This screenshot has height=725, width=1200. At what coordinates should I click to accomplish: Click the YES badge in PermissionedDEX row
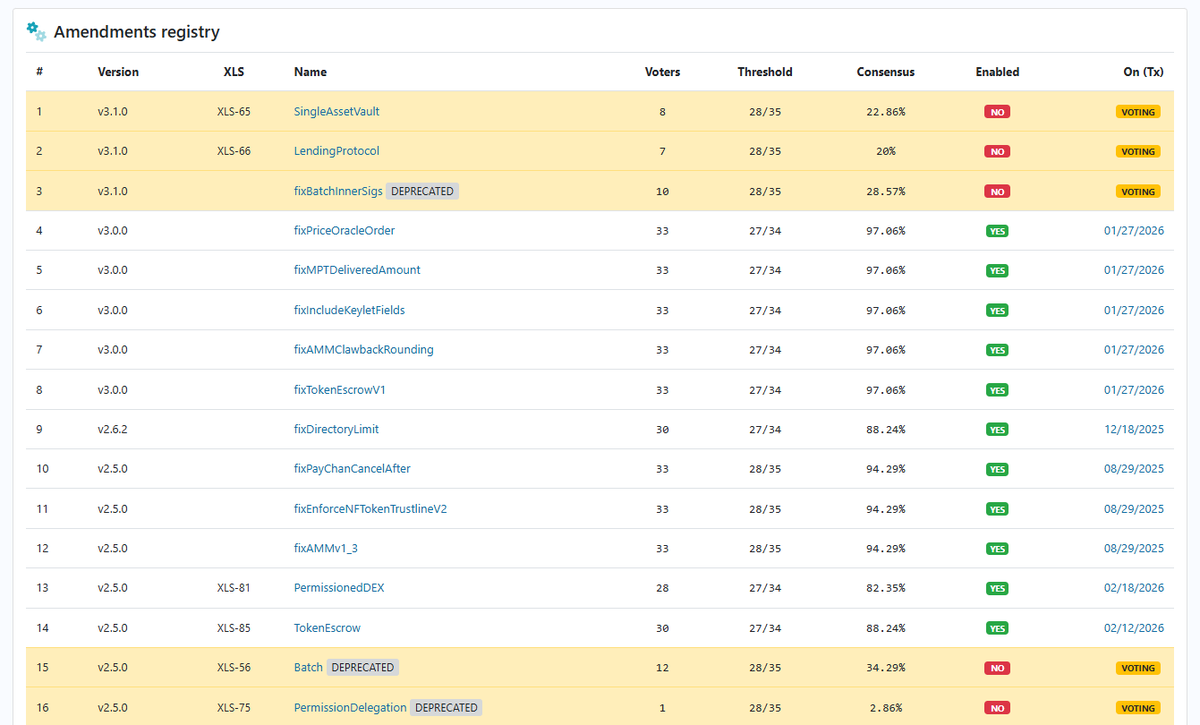[997, 589]
